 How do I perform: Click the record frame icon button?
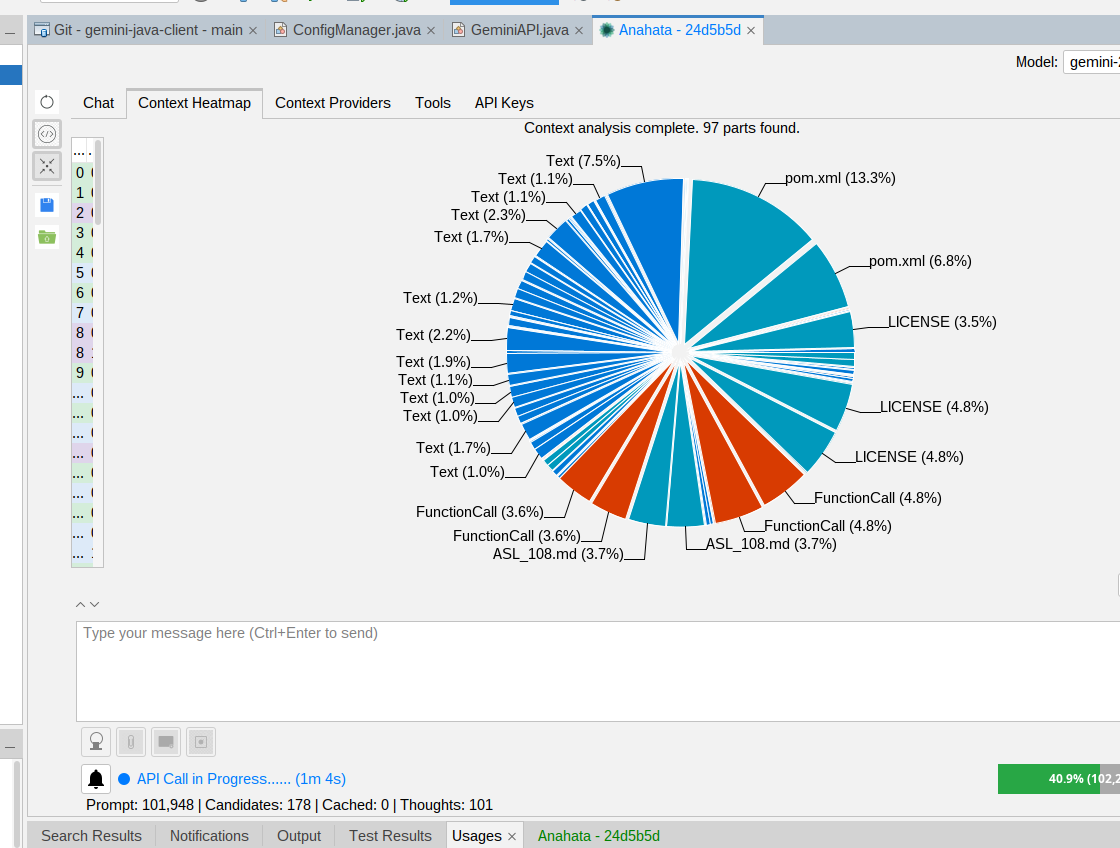(201, 742)
